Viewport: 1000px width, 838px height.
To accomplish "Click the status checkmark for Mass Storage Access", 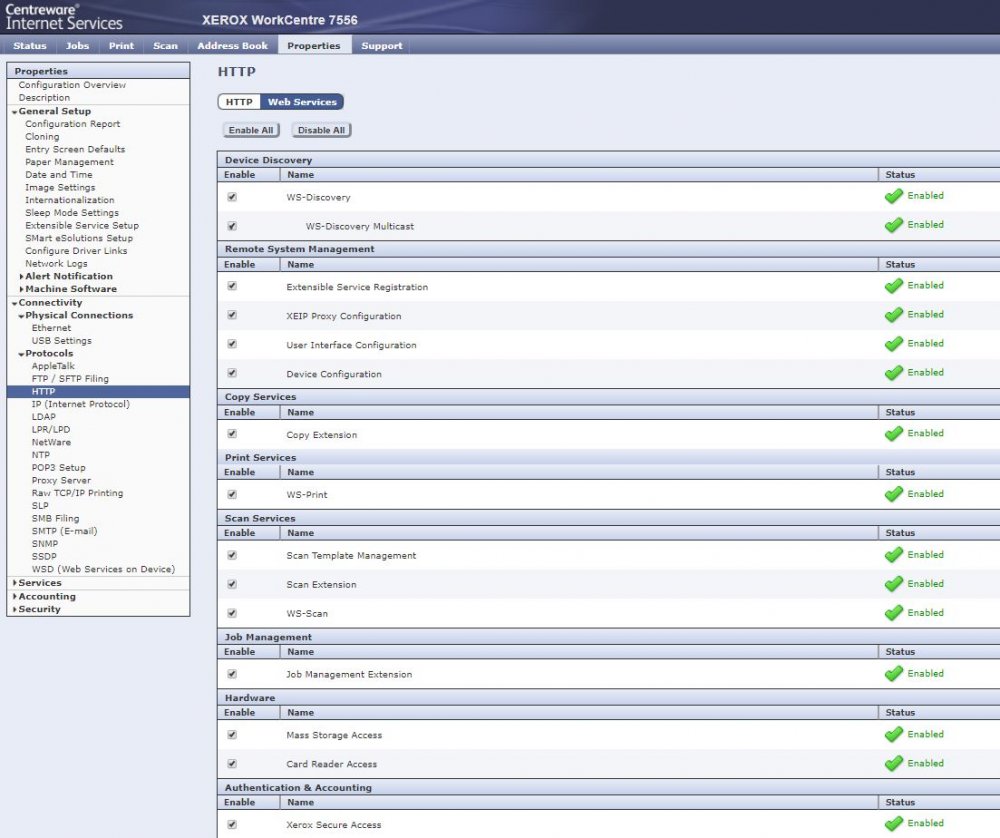I will pos(893,735).
